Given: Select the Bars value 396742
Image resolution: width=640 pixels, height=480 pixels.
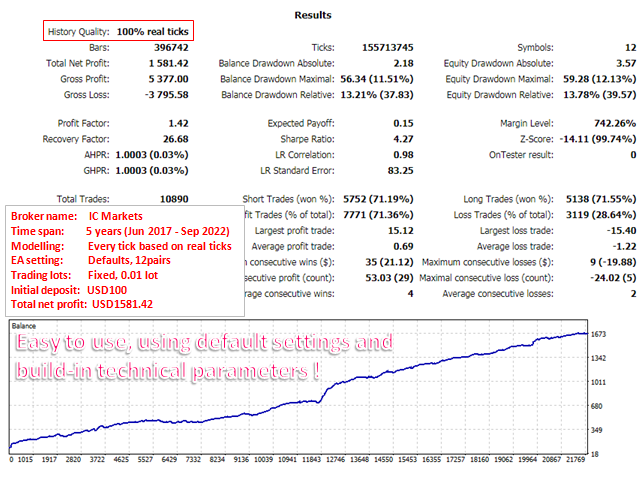Looking at the screenshot, I should (171, 48).
